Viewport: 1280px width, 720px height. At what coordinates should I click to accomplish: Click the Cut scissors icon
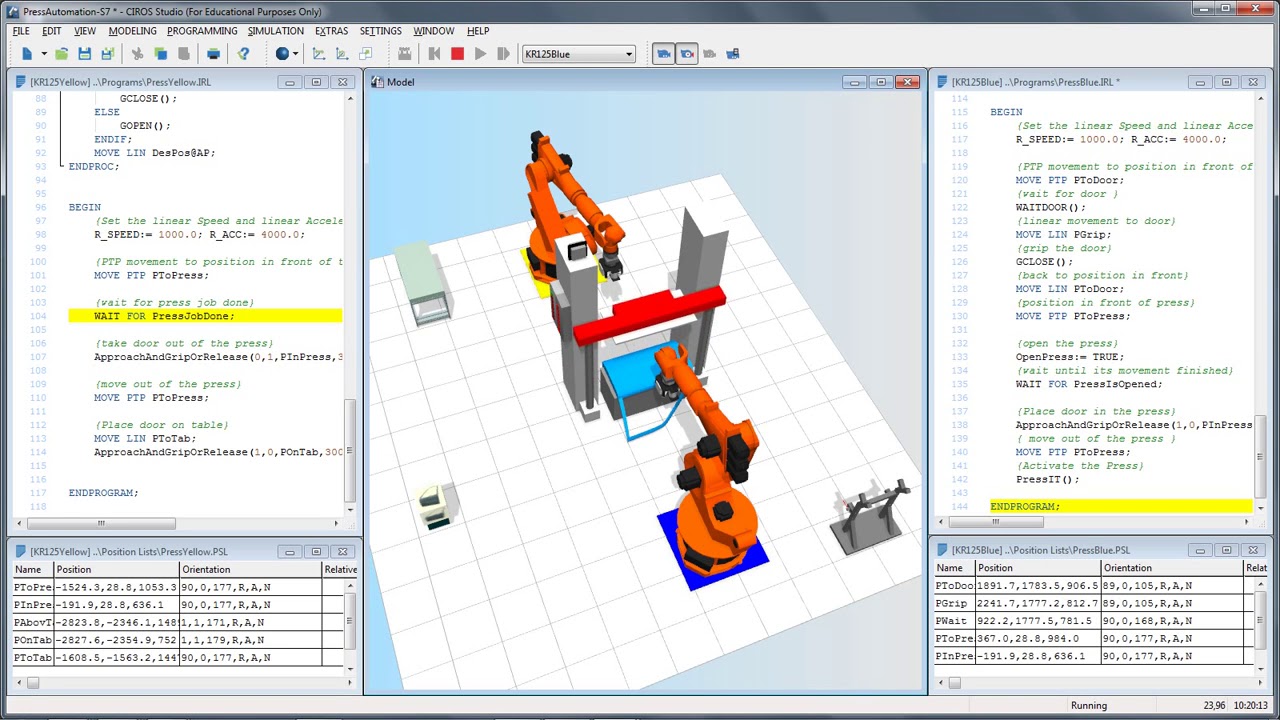pyautogui.click(x=137, y=54)
